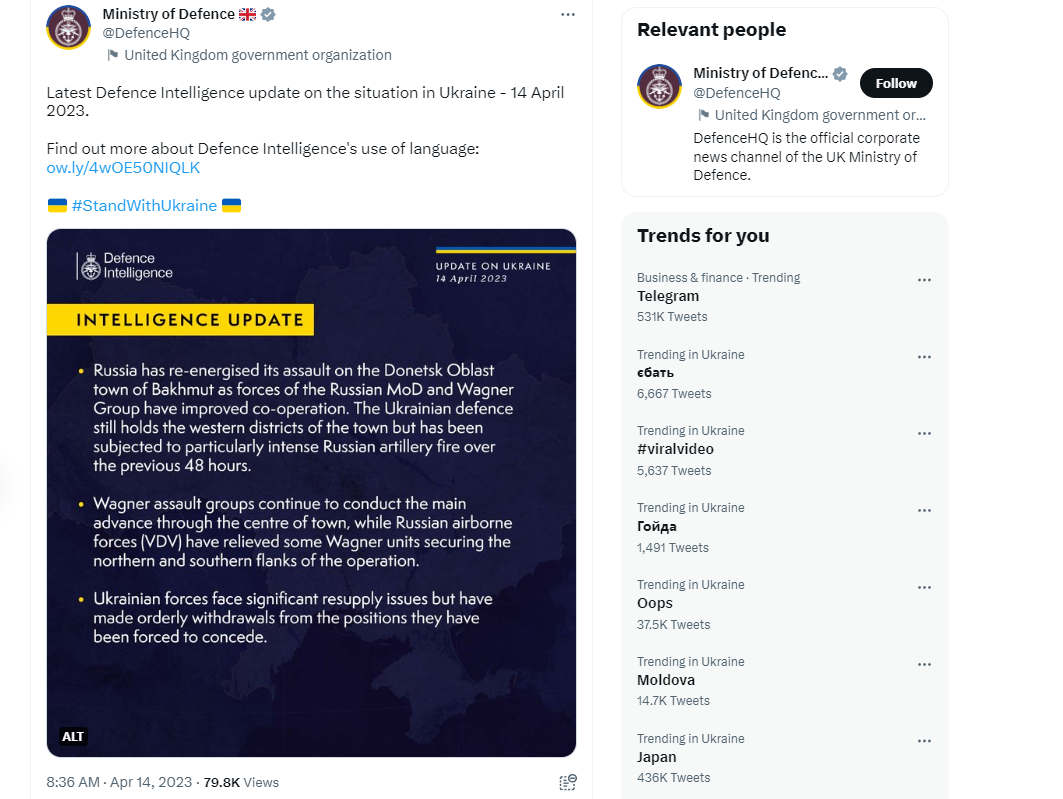Click the avatar in Relevant people panel
The image size is (1063, 799).
tap(659, 86)
